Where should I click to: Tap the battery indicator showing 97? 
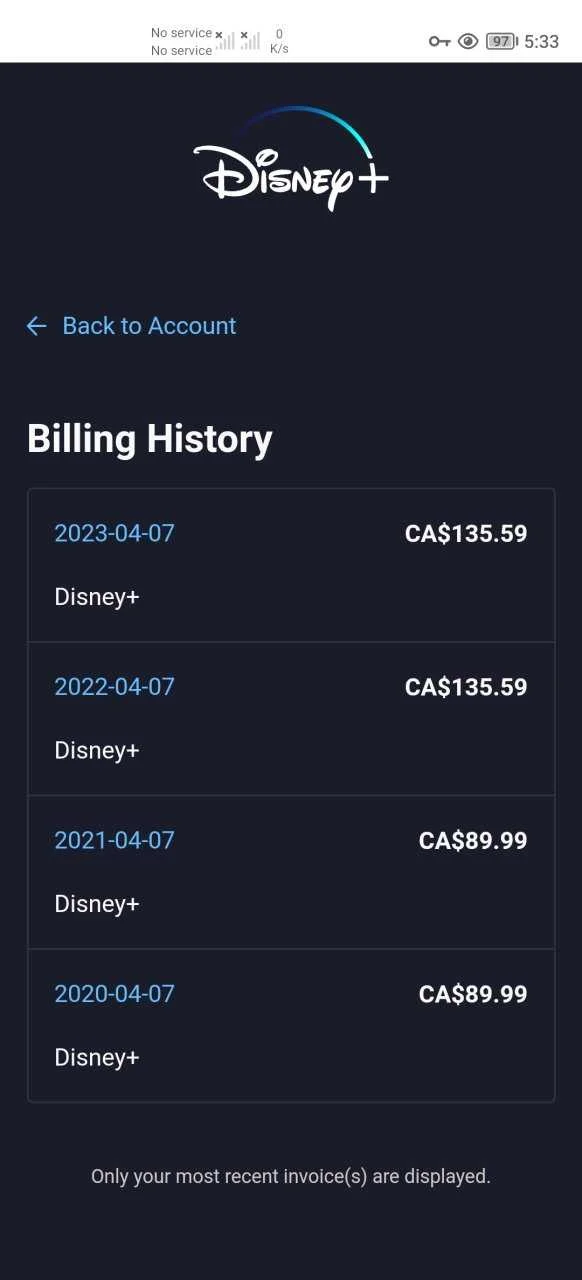501,41
